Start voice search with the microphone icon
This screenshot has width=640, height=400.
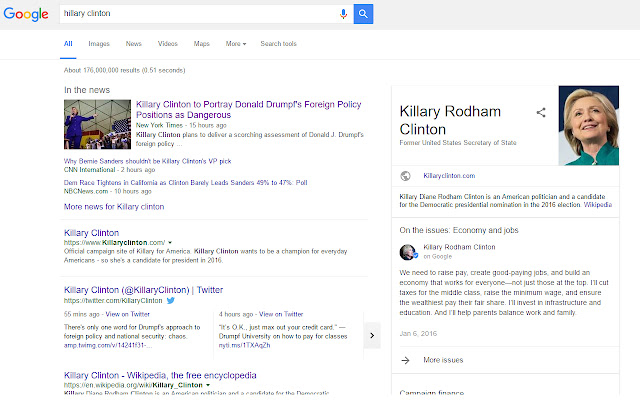pyautogui.click(x=343, y=14)
